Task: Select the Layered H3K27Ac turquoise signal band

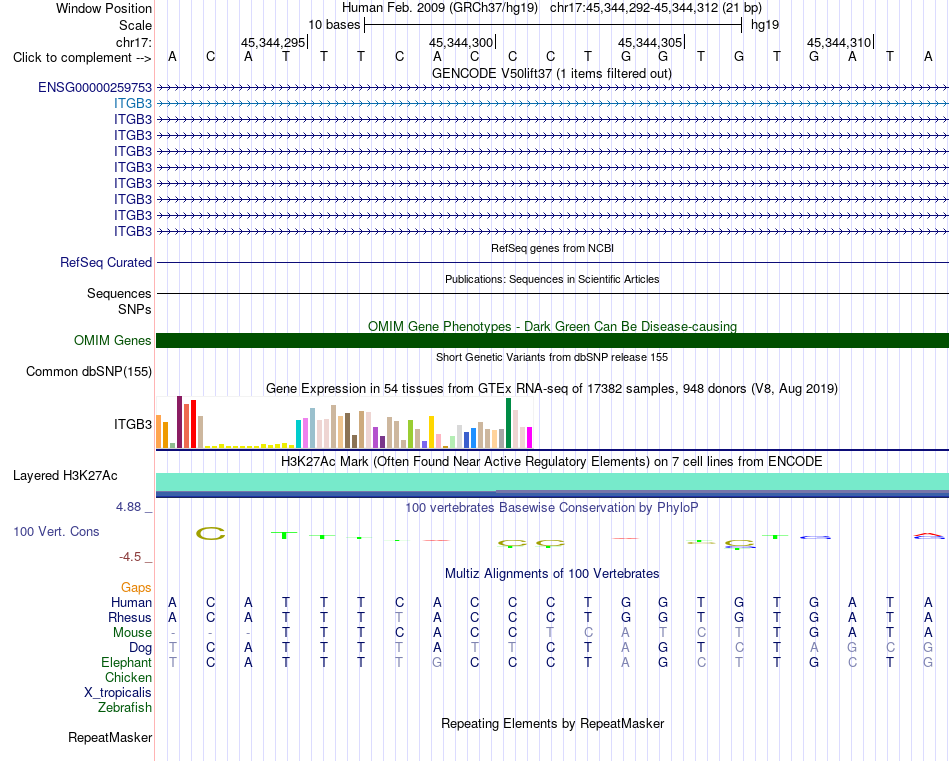Action: [552, 482]
